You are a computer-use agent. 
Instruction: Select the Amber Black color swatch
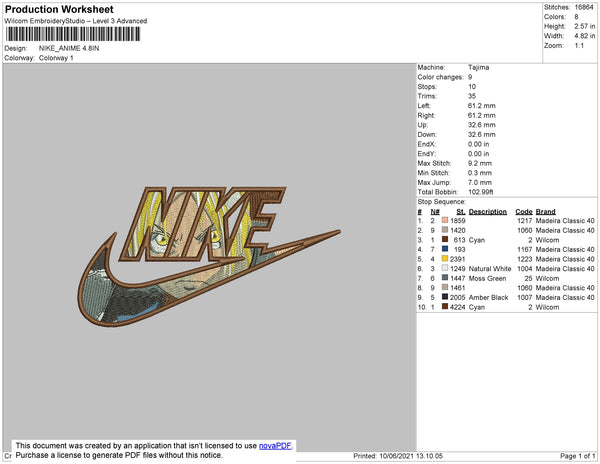click(445, 297)
